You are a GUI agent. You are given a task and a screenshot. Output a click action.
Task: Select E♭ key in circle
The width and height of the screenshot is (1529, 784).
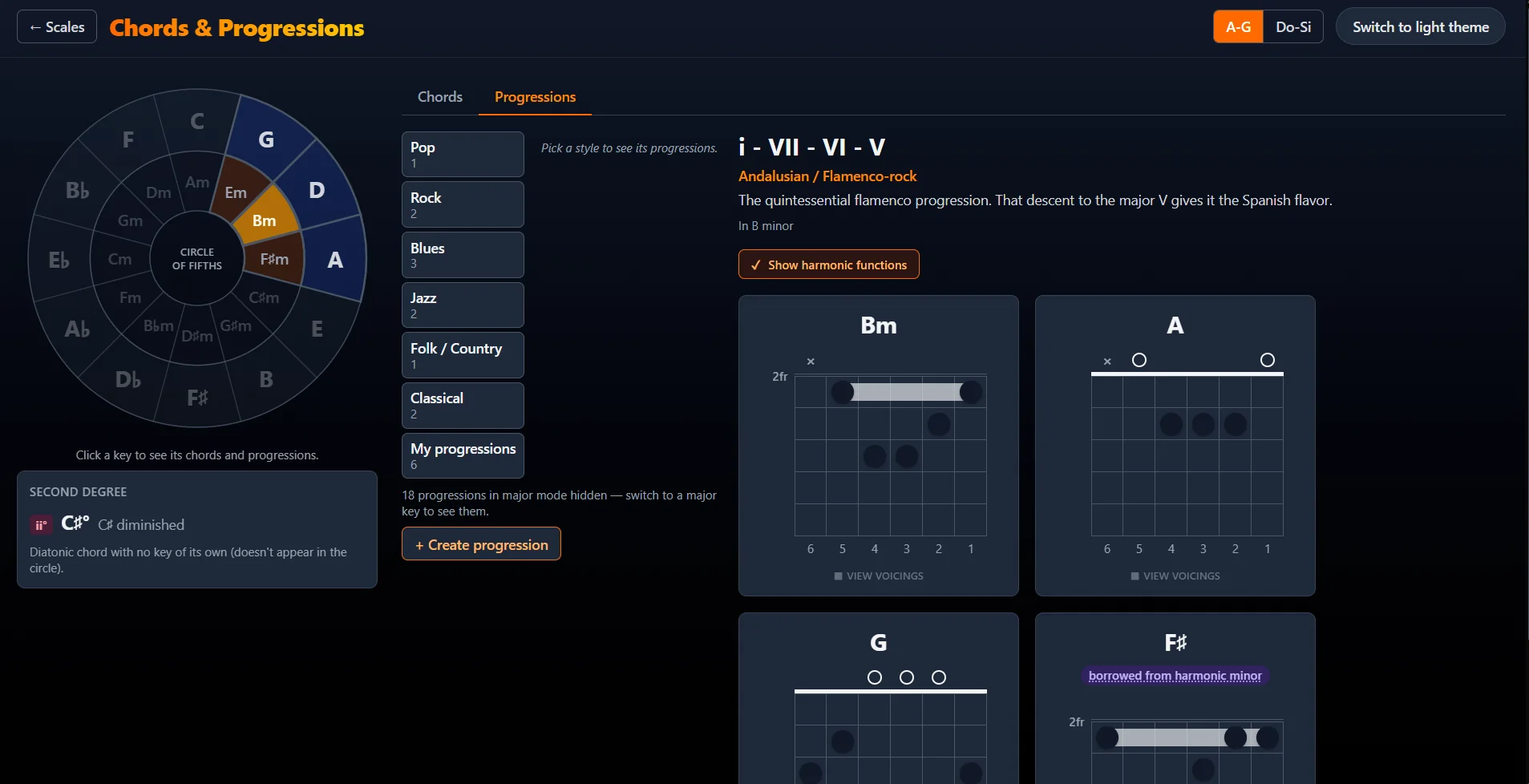coord(59,260)
